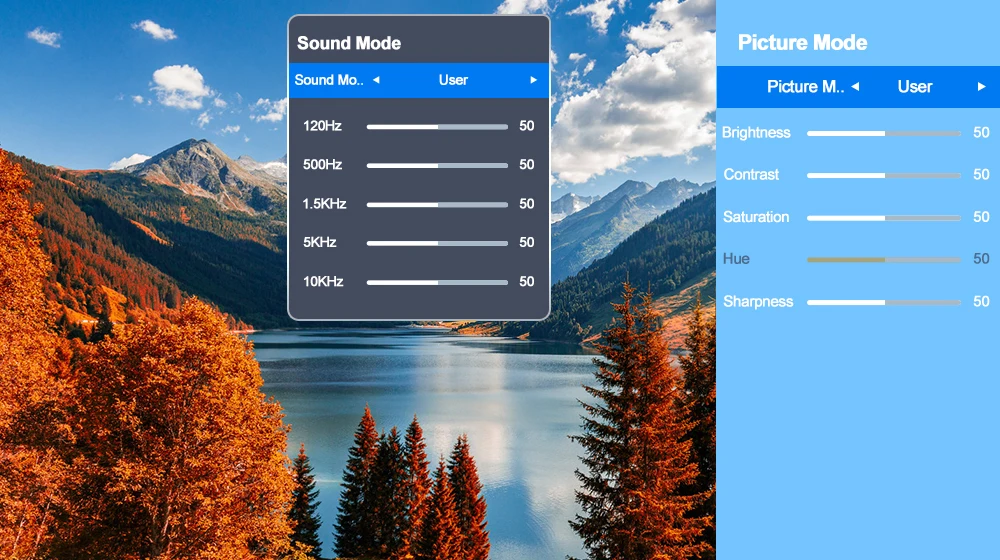The image size is (1000, 560).
Task: Set the 1.5KHz equalizer slider
Action: [437, 205]
